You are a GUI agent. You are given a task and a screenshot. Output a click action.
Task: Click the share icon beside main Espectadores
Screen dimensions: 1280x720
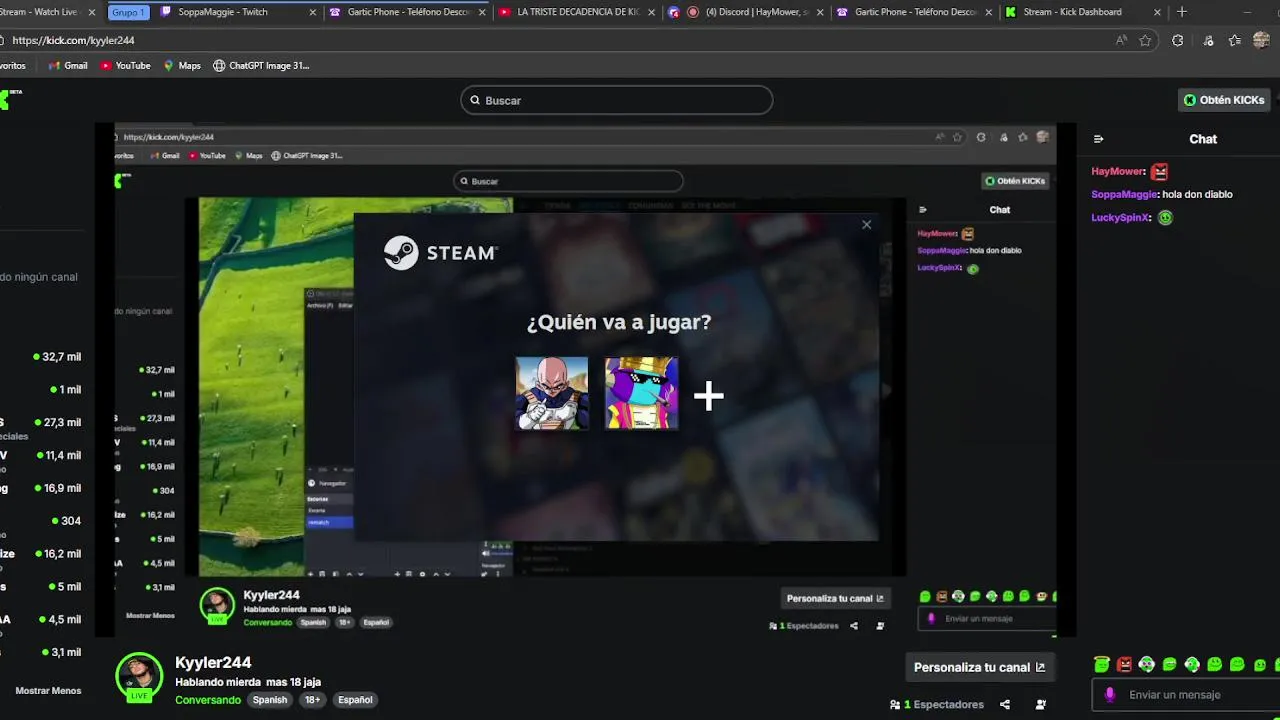1005,705
